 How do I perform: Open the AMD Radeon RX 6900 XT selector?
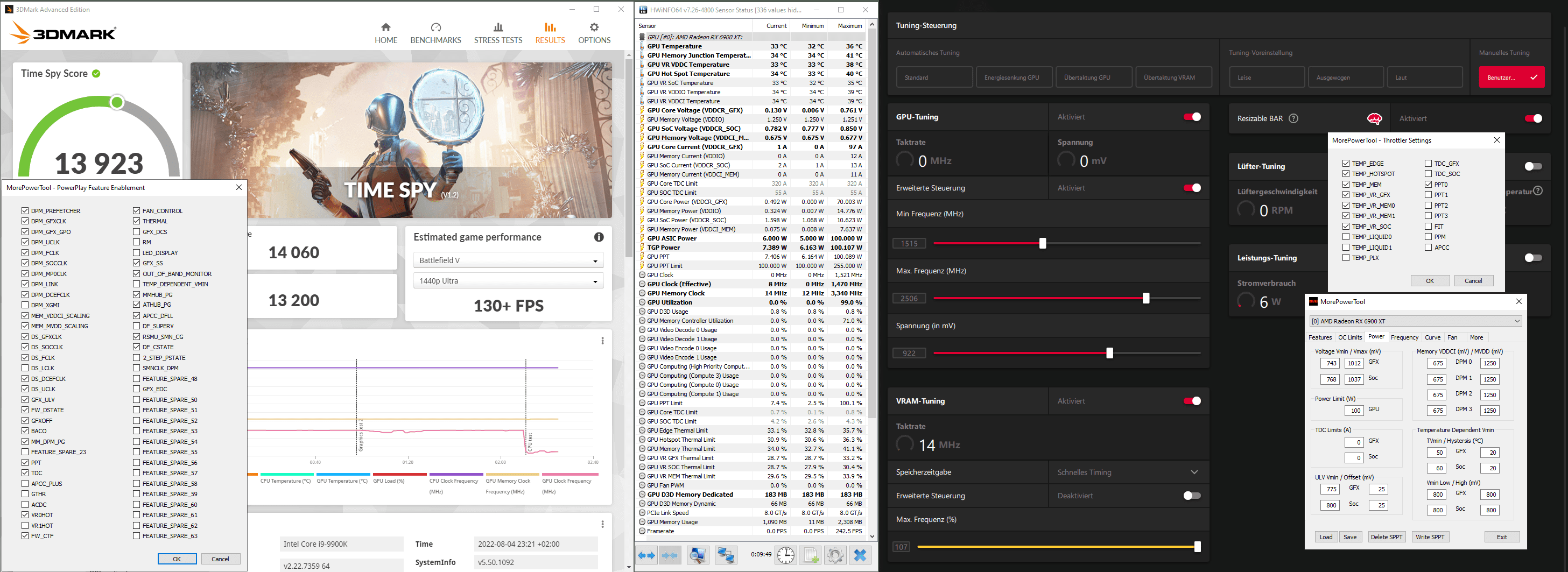pos(1415,321)
